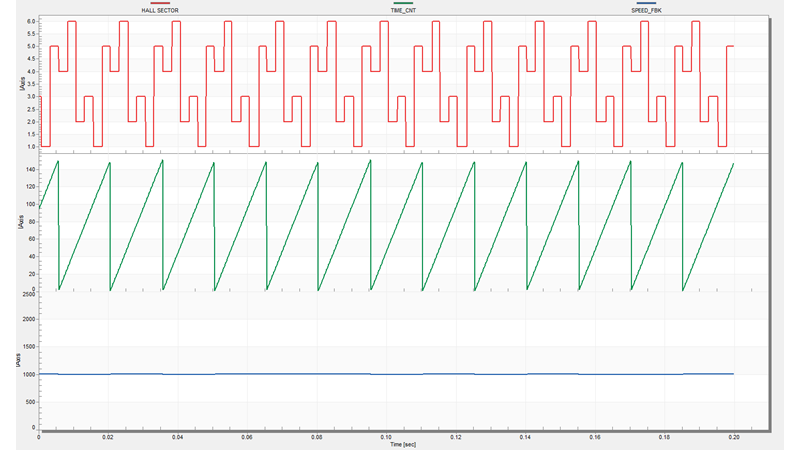Viewport: 800px width, 450px height.
Task: Click the Time [sec] axis title
Action: click(403, 444)
